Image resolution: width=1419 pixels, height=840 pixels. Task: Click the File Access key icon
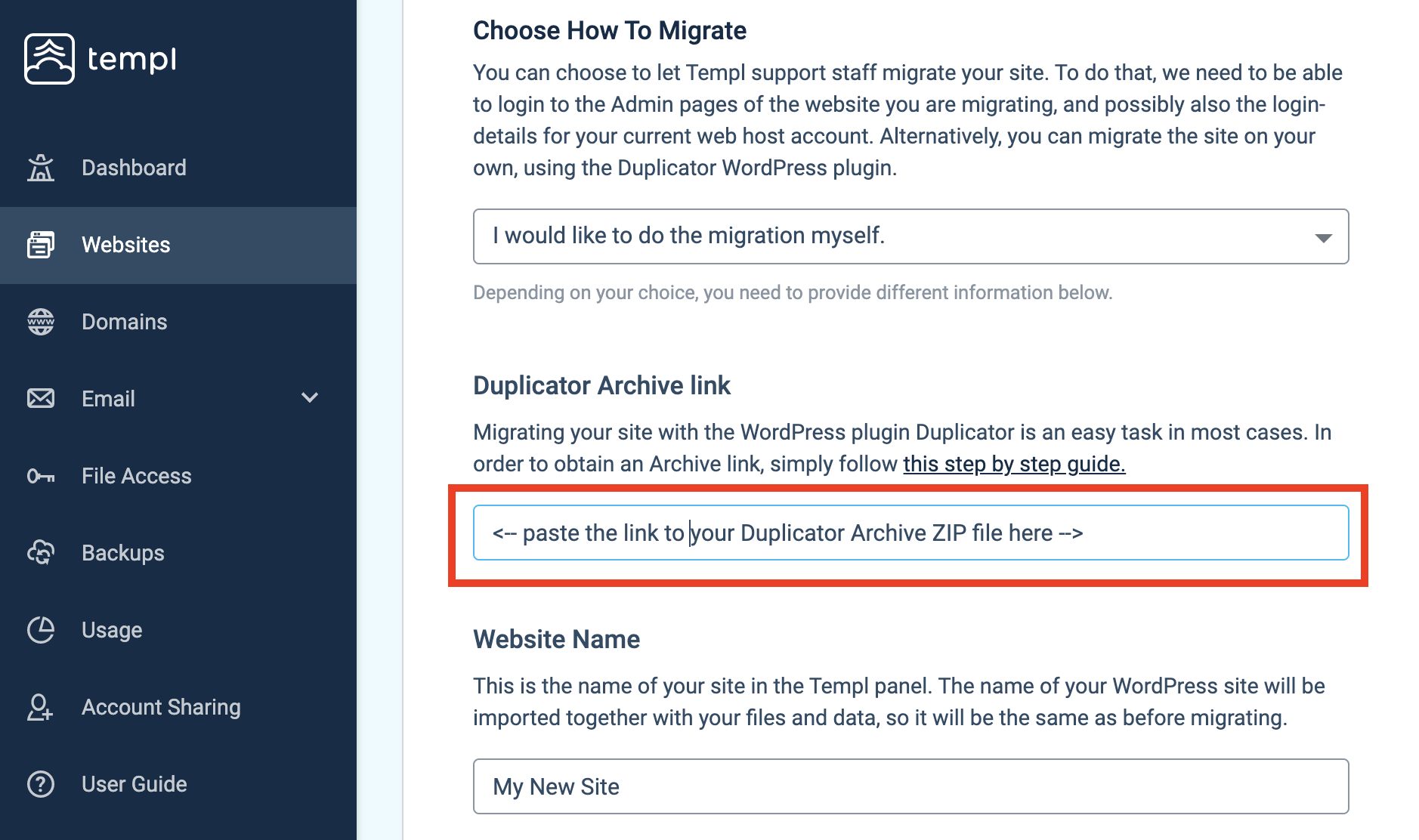coord(41,476)
